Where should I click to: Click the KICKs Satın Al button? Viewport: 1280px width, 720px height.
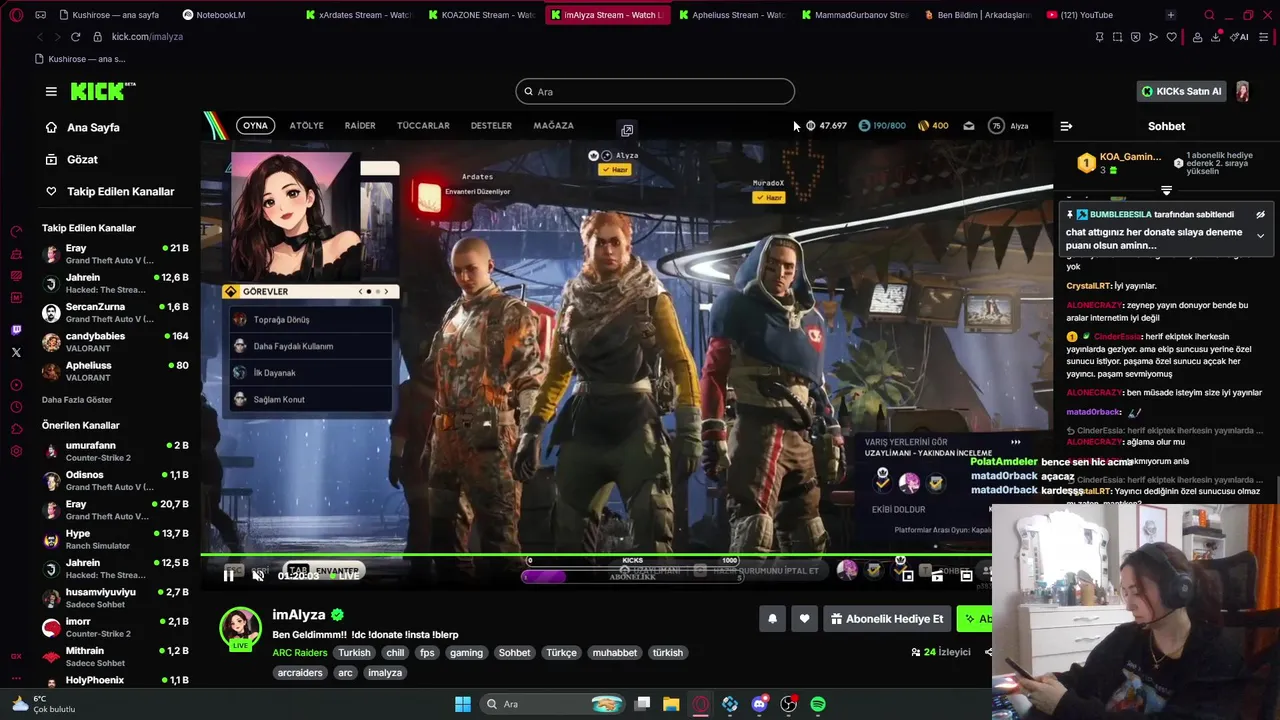[x=1181, y=91]
